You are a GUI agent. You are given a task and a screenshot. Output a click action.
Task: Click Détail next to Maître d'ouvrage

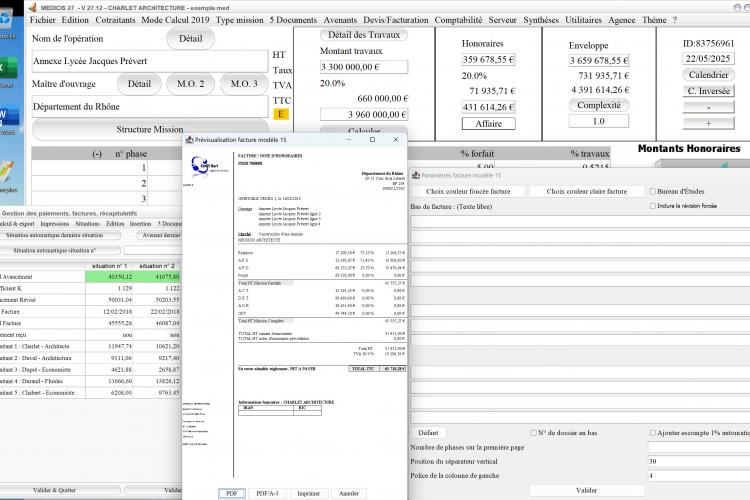pyautogui.click(x=139, y=84)
